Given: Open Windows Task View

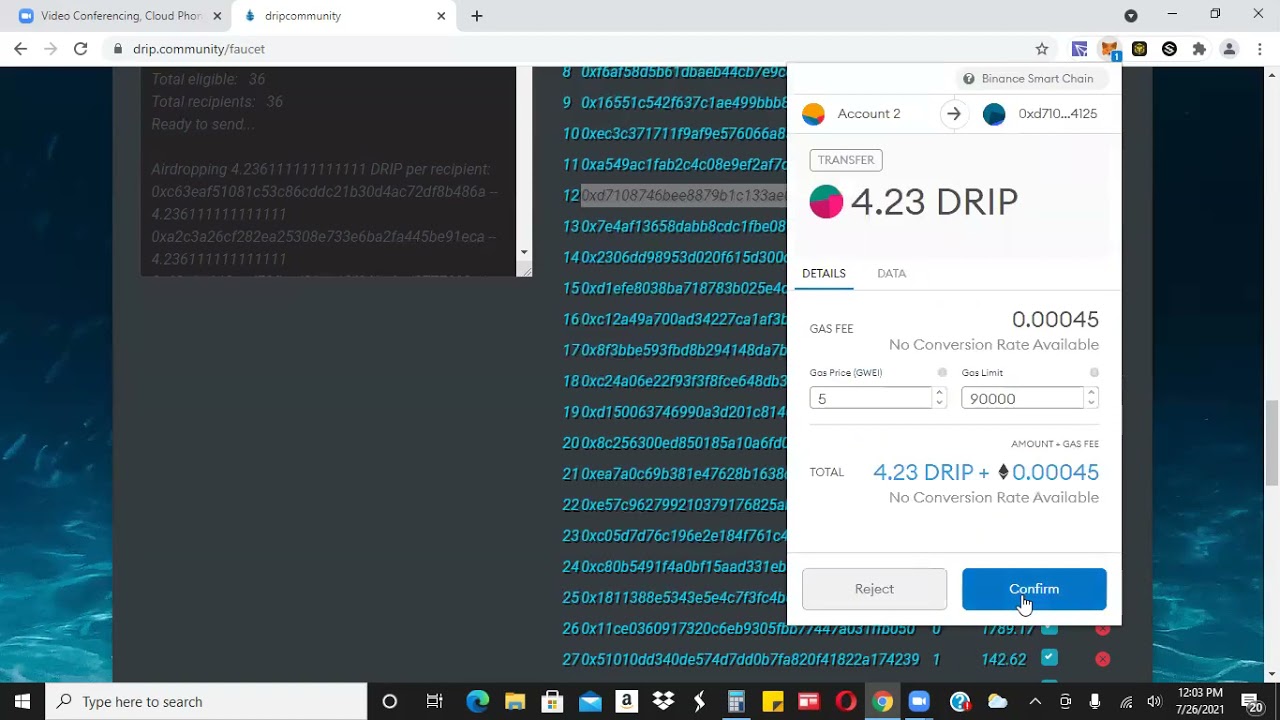Looking at the screenshot, I should click(x=434, y=702).
